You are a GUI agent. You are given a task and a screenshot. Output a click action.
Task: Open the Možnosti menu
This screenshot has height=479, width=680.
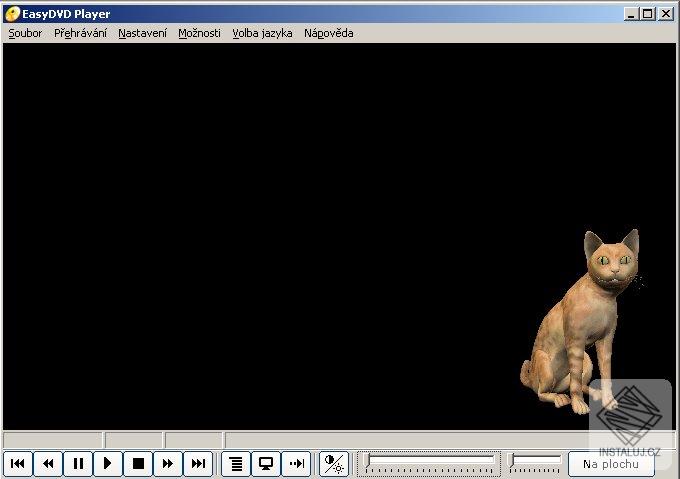pyautogui.click(x=199, y=33)
